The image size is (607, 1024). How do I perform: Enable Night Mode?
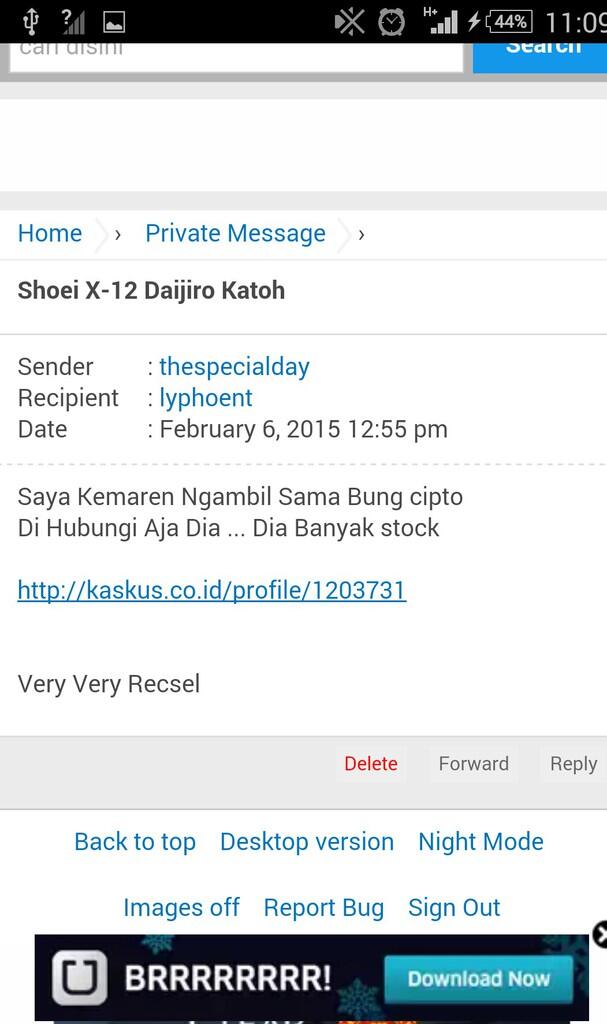click(x=480, y=842)
